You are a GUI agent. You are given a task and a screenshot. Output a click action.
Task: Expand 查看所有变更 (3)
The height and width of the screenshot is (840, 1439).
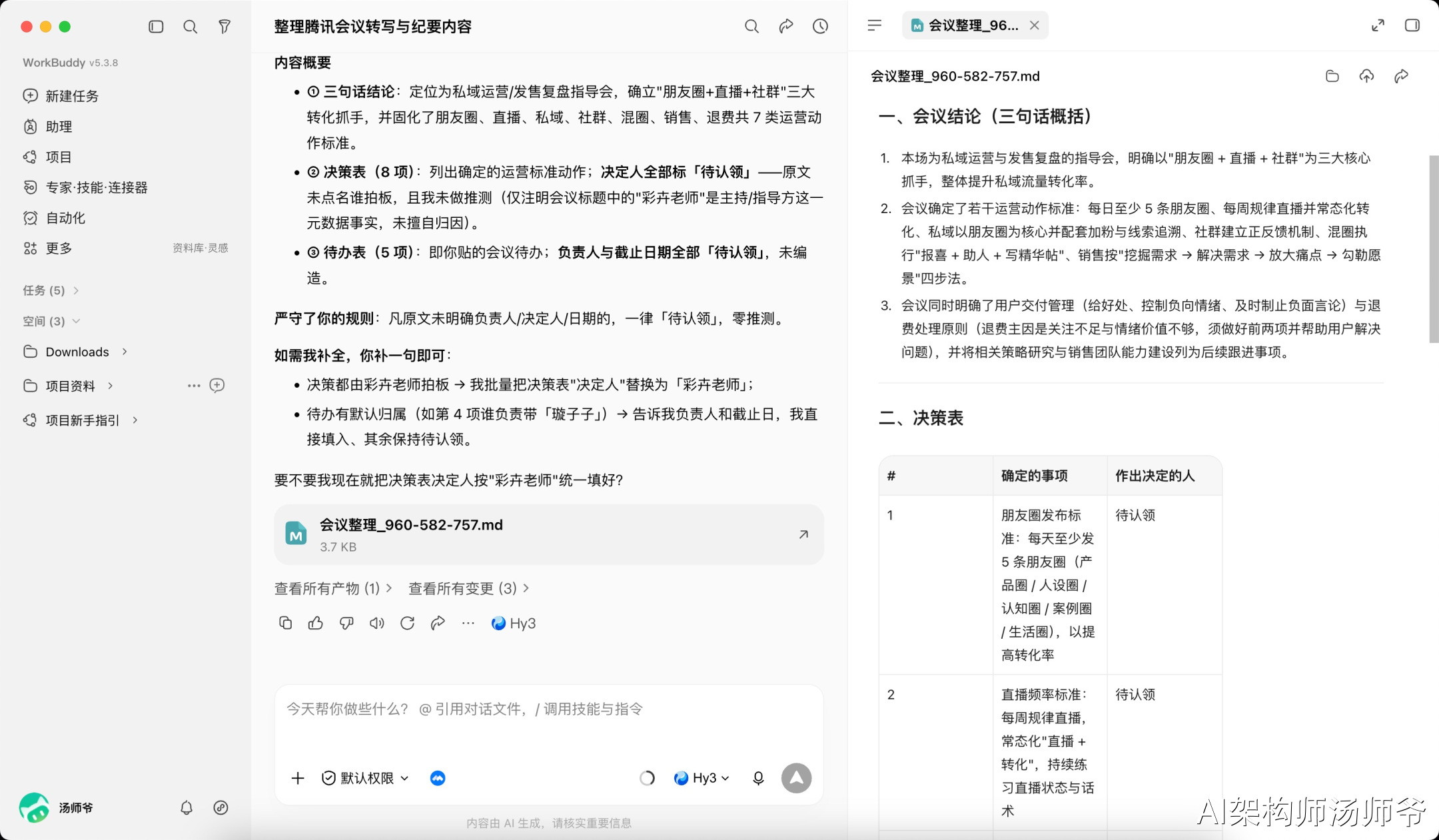click(x=468, y=588)
